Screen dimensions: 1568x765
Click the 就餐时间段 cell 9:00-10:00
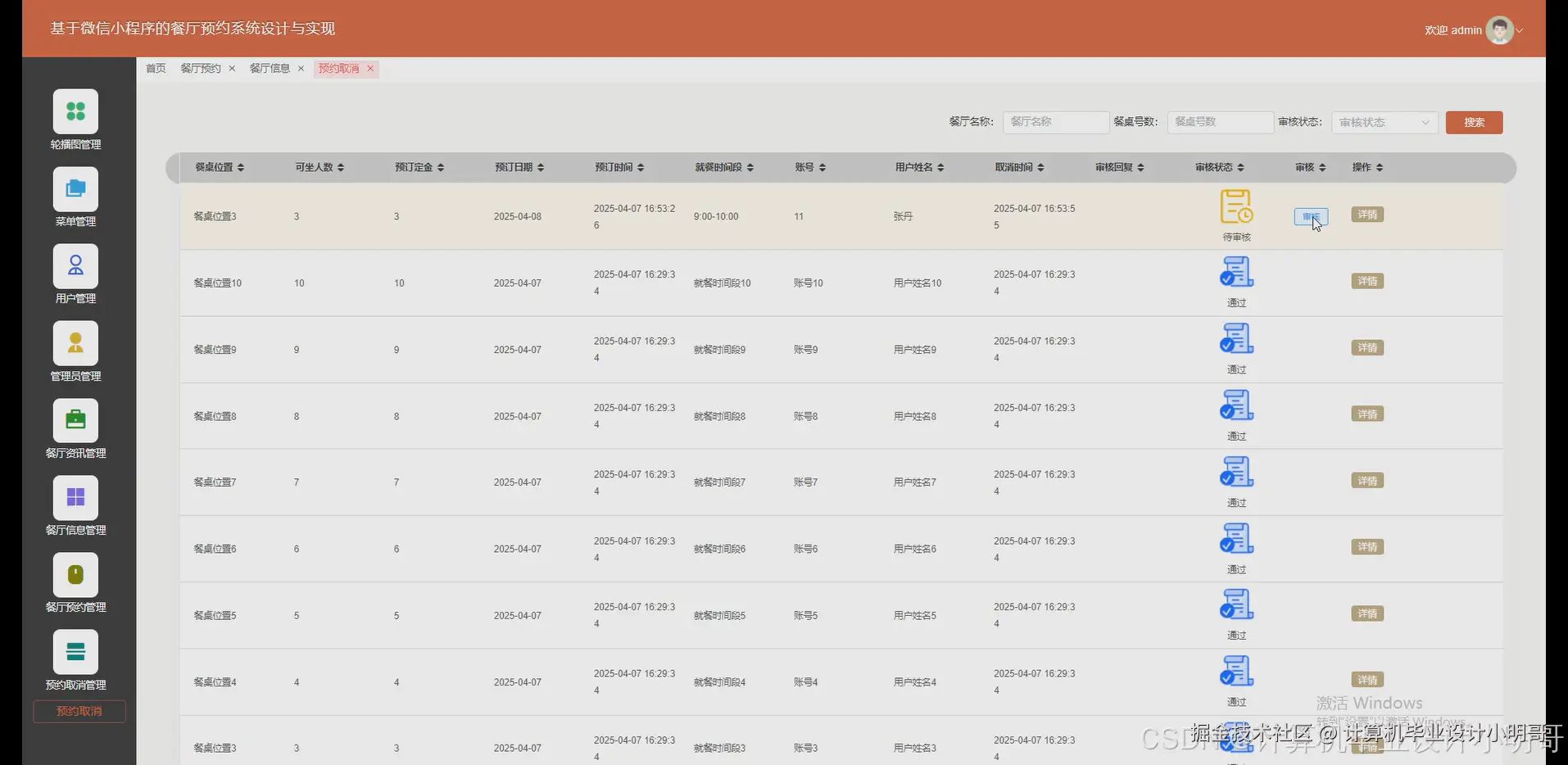tap(716, 217)
